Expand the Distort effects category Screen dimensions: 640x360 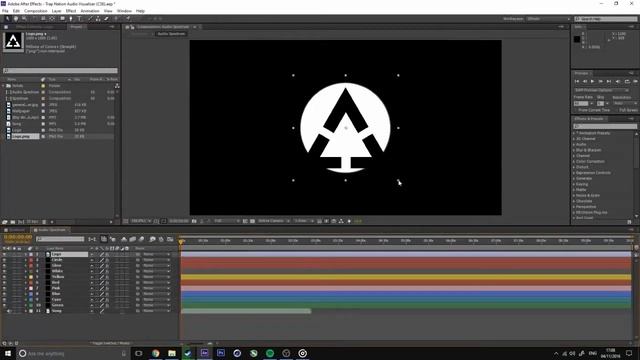(574, 167)
